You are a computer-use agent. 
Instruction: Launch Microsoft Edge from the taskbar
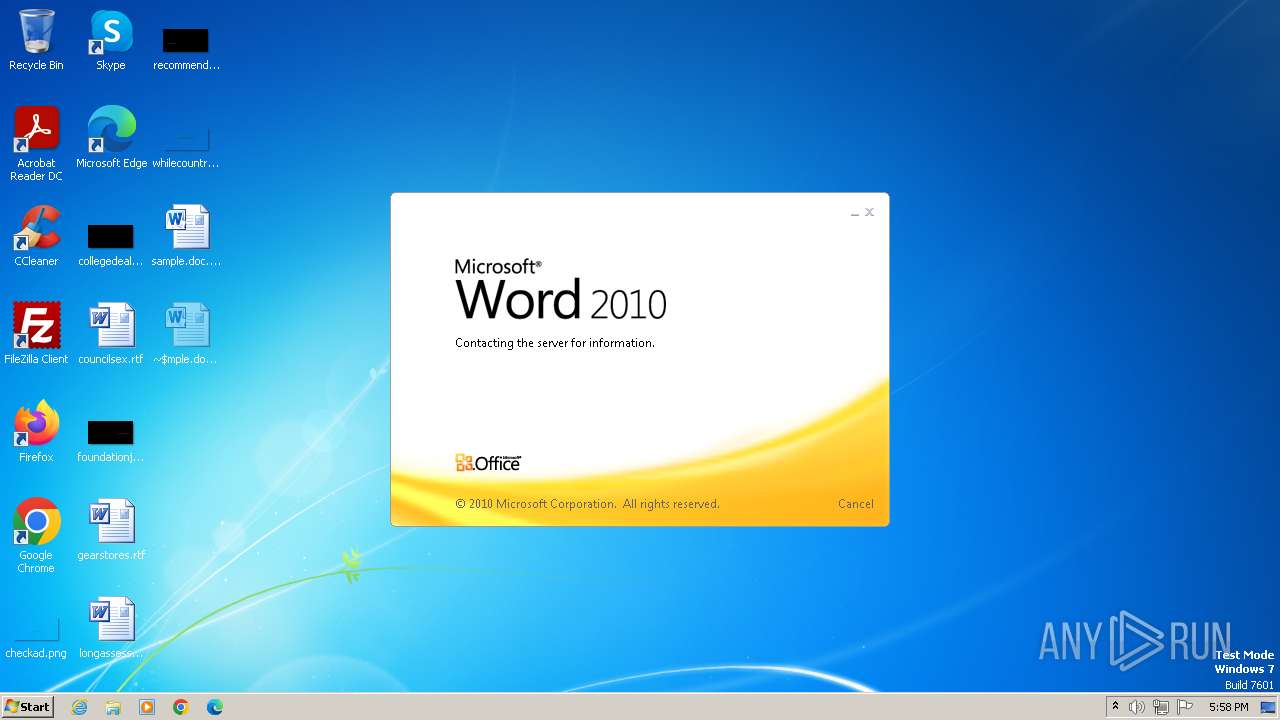point(215,707)
